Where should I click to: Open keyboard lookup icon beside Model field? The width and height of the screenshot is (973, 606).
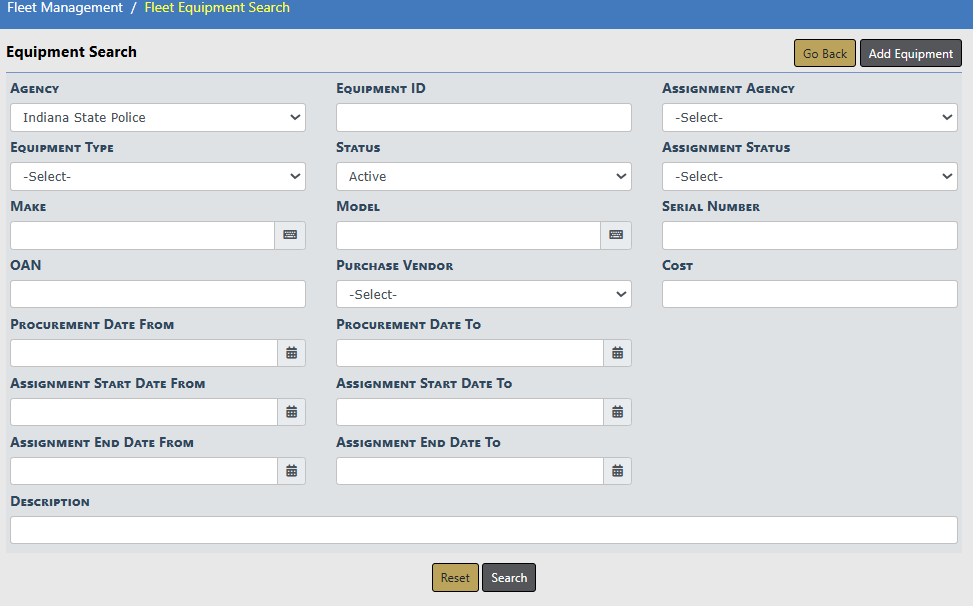(x=616, y=235)
